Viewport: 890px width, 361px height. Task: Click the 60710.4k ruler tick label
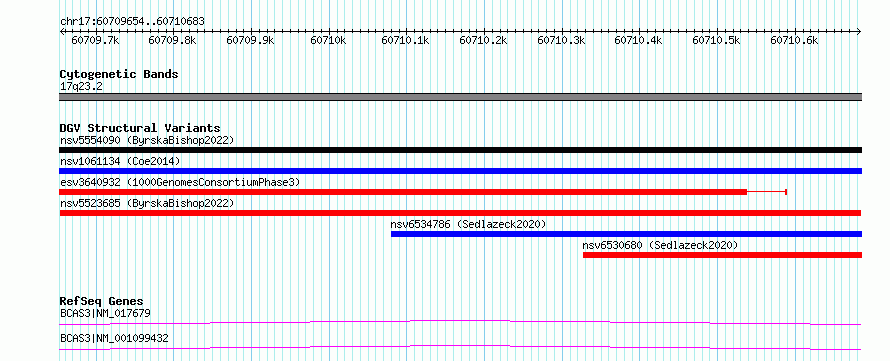click(639, 40)
